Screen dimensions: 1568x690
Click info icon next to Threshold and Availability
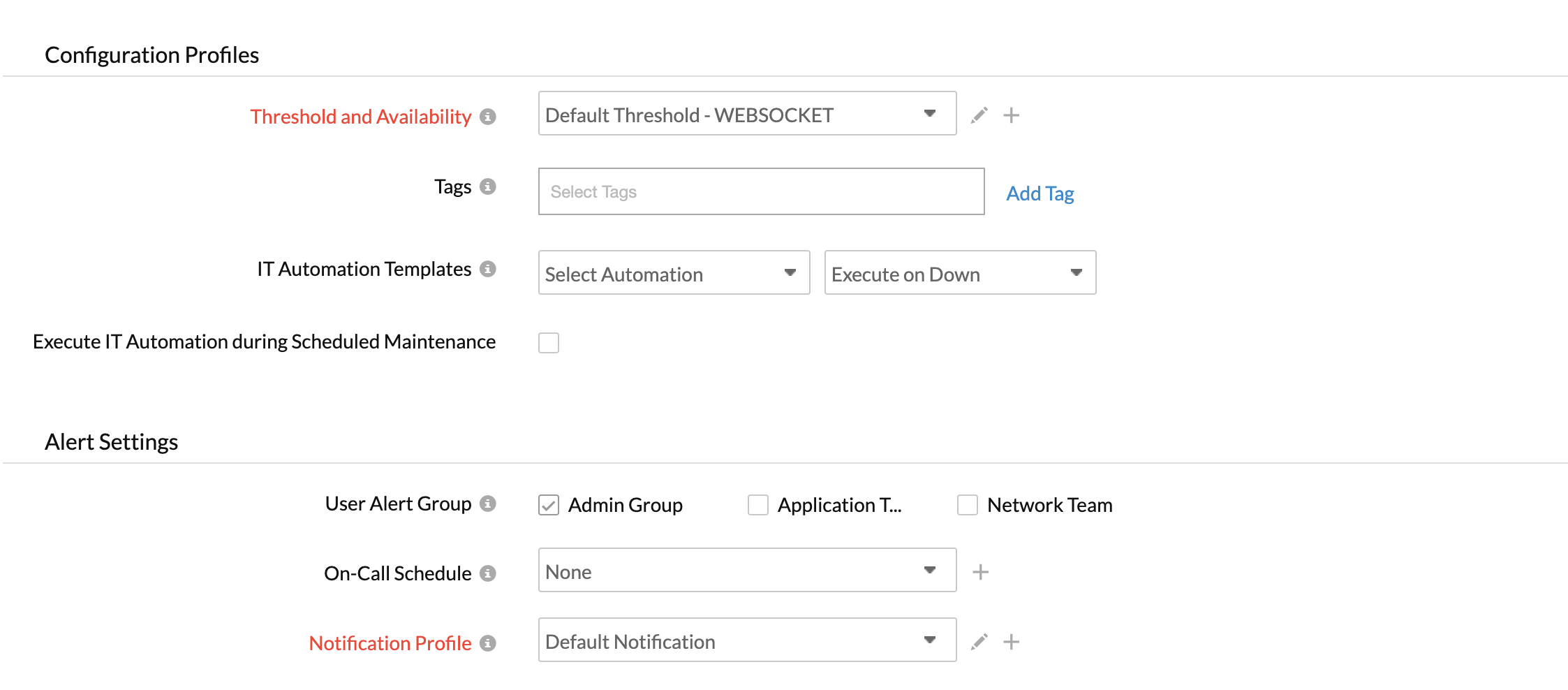click(x=488, y=117)
